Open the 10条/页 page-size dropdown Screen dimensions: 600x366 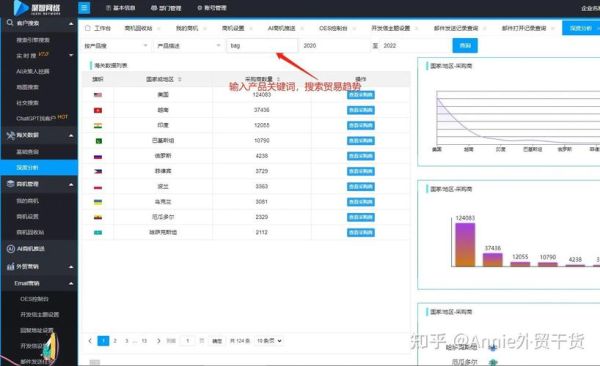click(x=269, y=341)
